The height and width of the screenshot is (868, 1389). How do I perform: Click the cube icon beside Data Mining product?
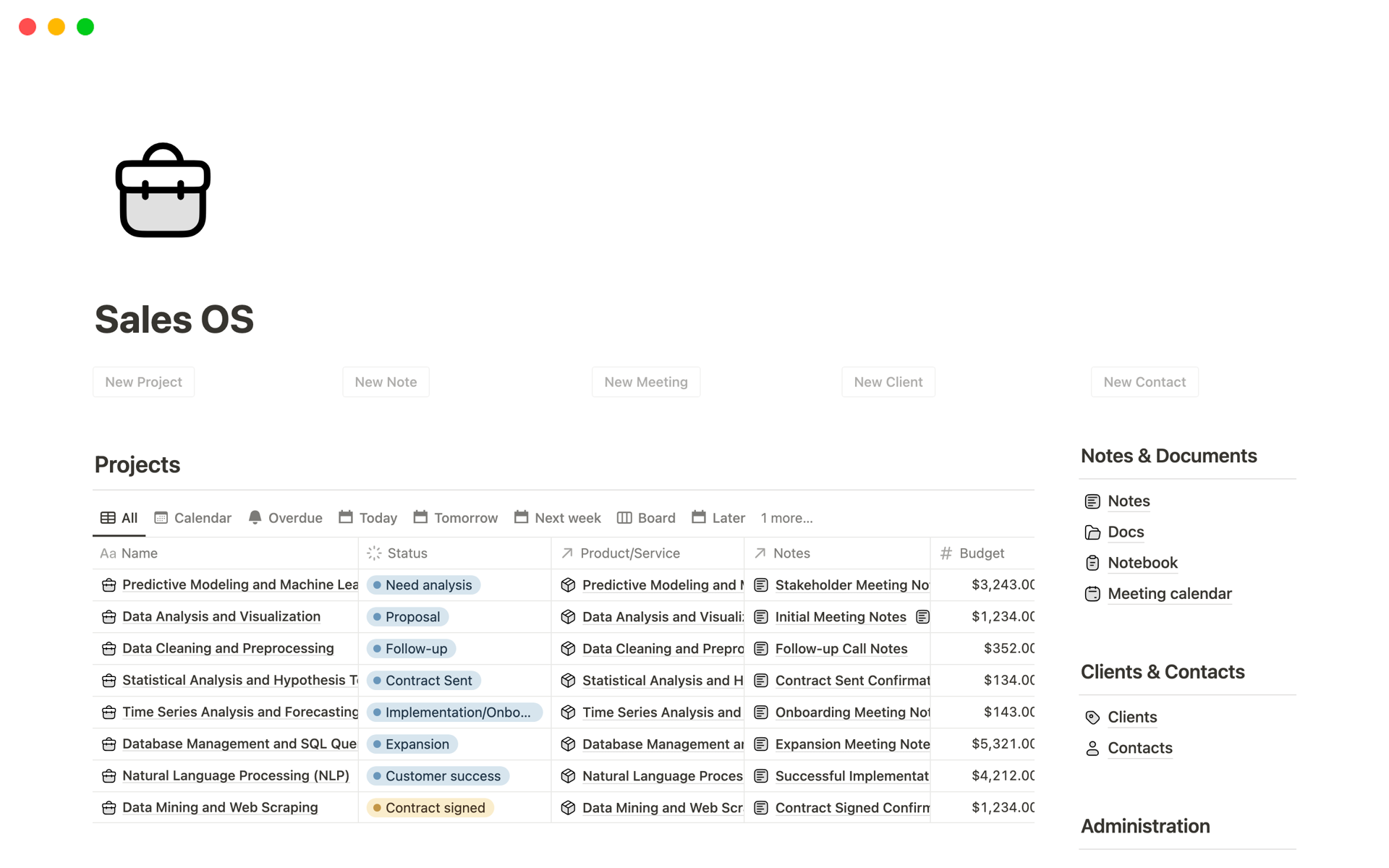tap(568, 808)
